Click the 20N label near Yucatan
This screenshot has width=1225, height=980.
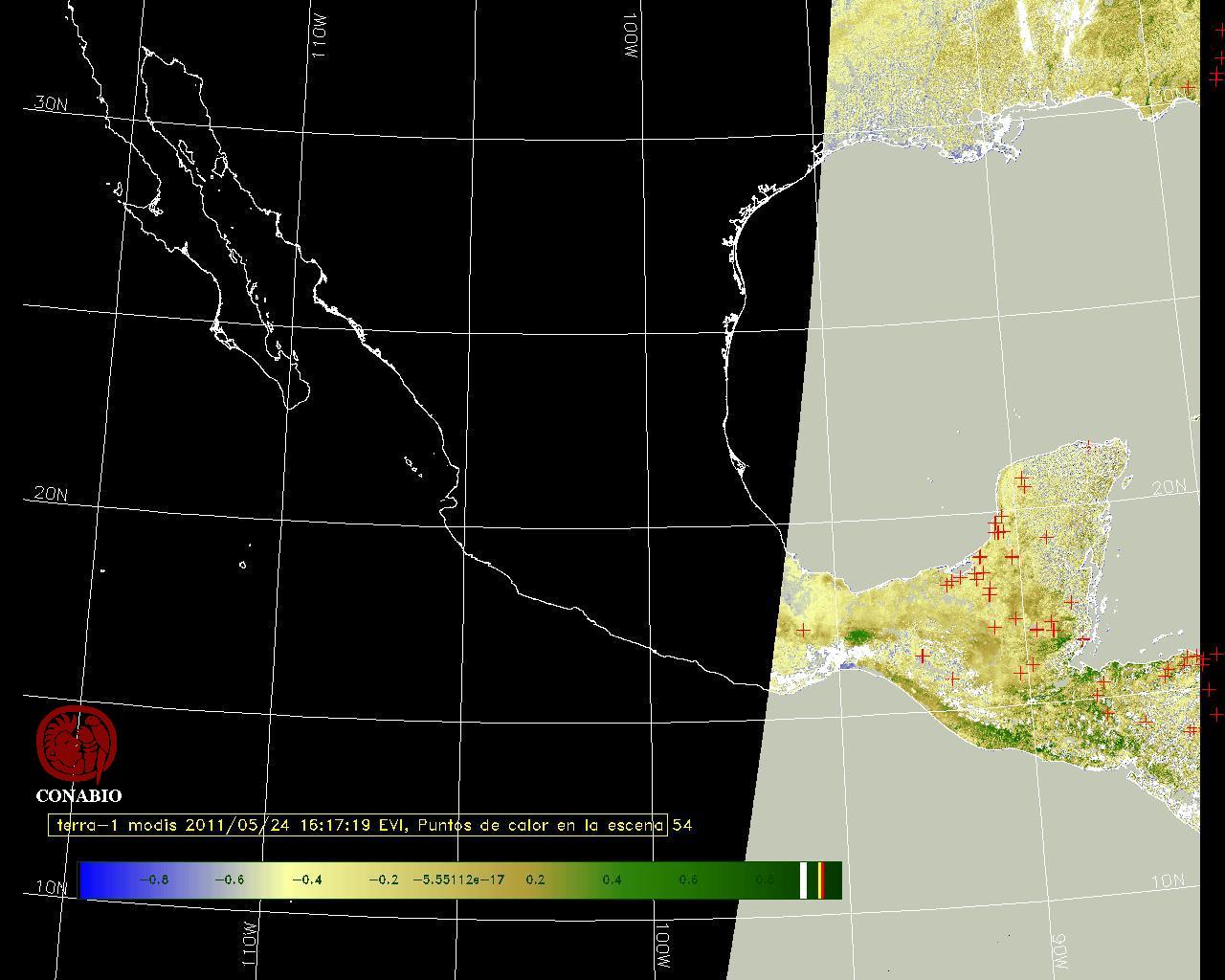1169,487
